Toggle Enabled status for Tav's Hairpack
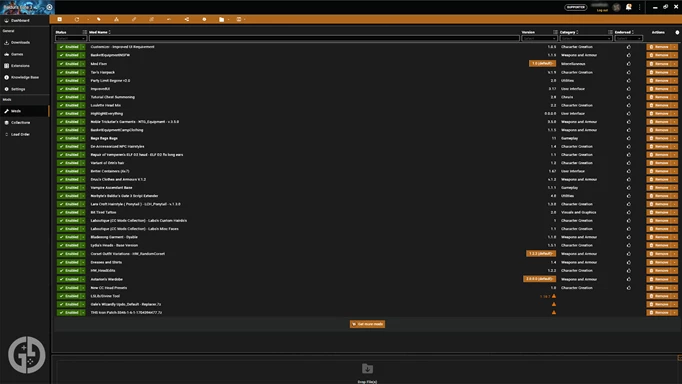This screenshot has width=682, height=384. 69,72
